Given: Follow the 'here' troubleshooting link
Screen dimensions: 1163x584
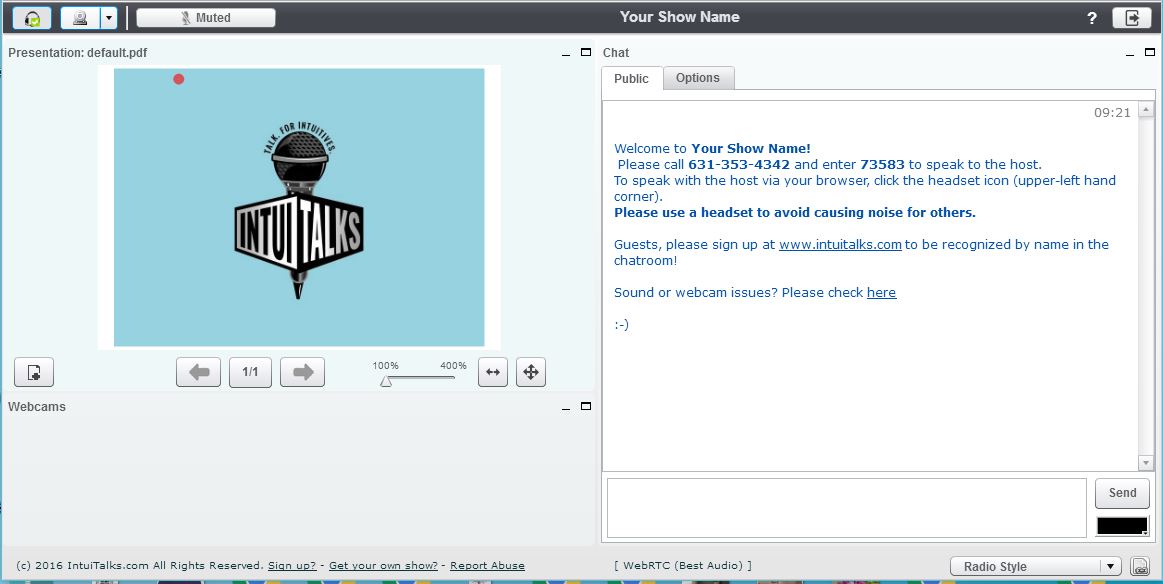Looking at the screenshot, I should pyautogui.click(x=881, y=293).
